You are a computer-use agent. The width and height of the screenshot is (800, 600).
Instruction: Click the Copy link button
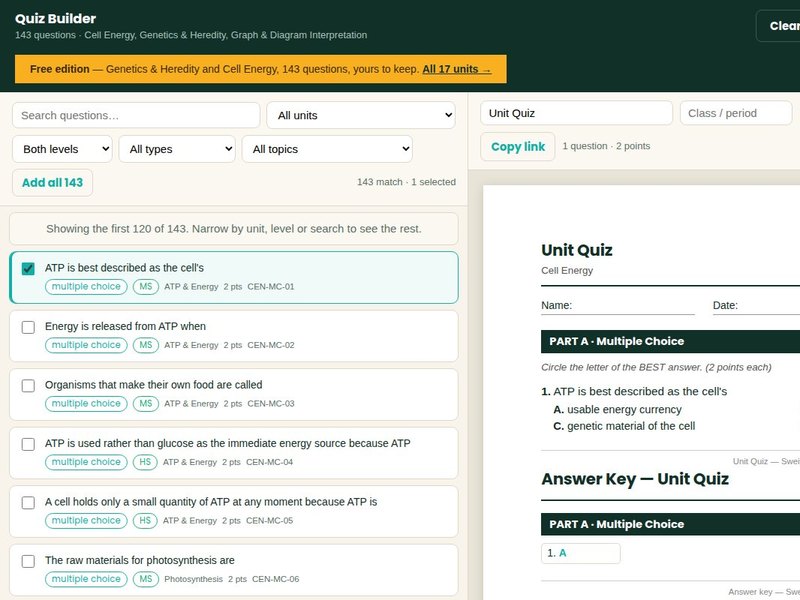tap(517, 147)
